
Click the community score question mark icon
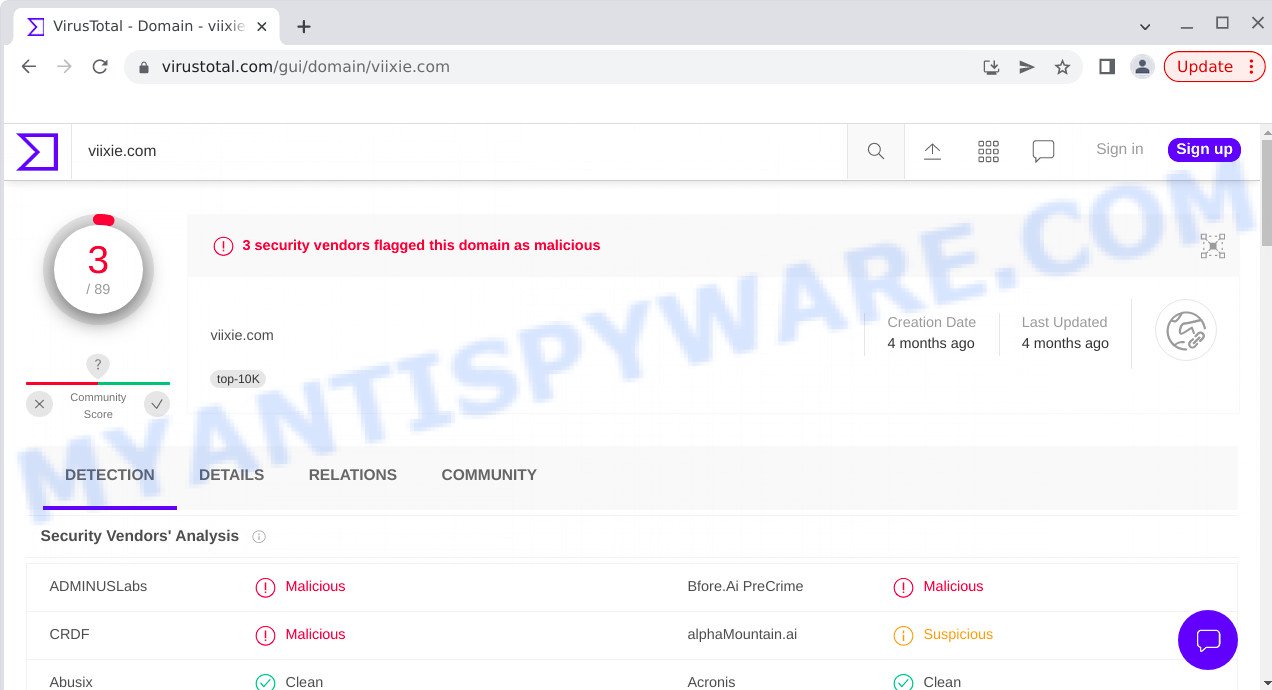[x=98, y=365]
